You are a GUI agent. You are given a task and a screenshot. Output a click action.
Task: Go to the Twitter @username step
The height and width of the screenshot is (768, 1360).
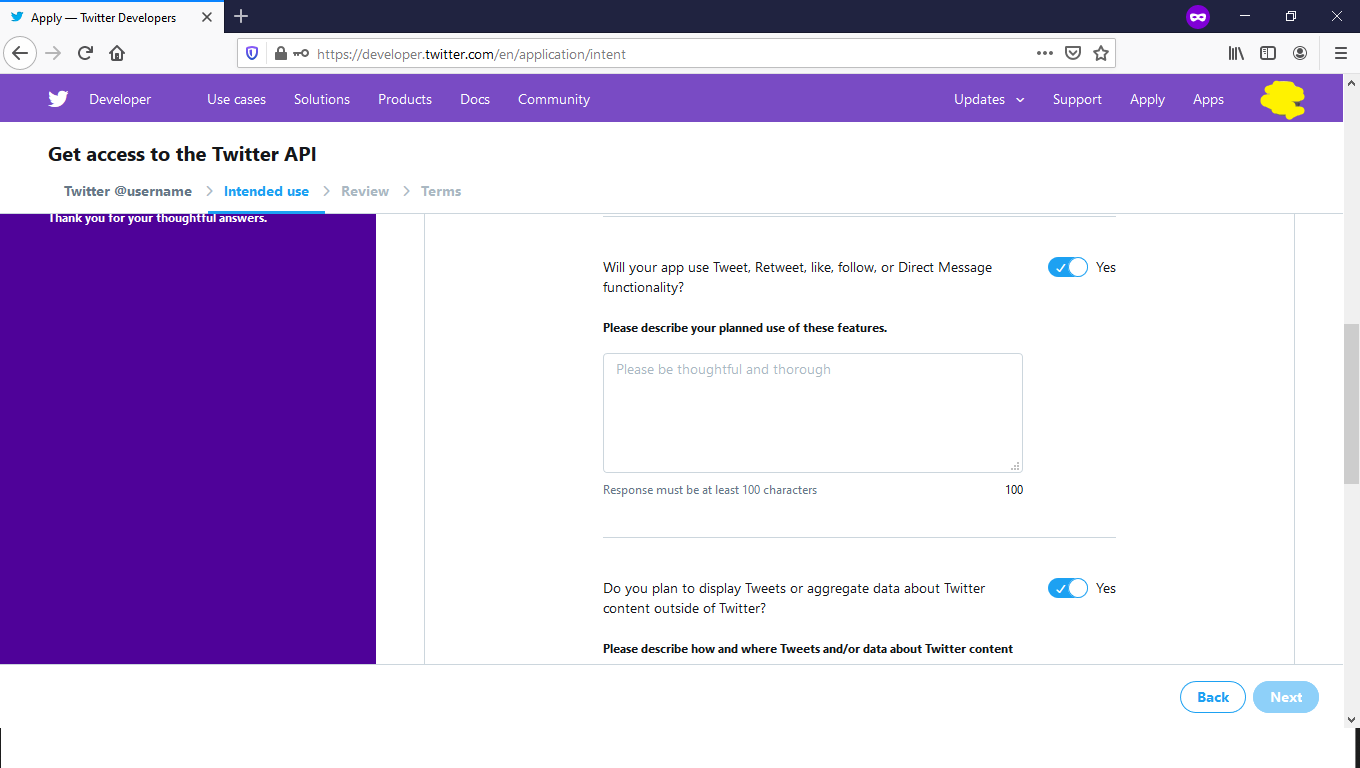[128, 191]
